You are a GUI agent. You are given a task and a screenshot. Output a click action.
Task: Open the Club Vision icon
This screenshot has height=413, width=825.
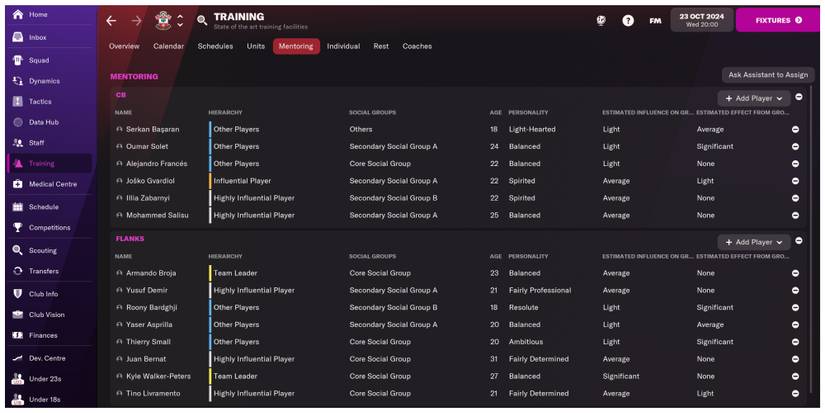[18, 315]
